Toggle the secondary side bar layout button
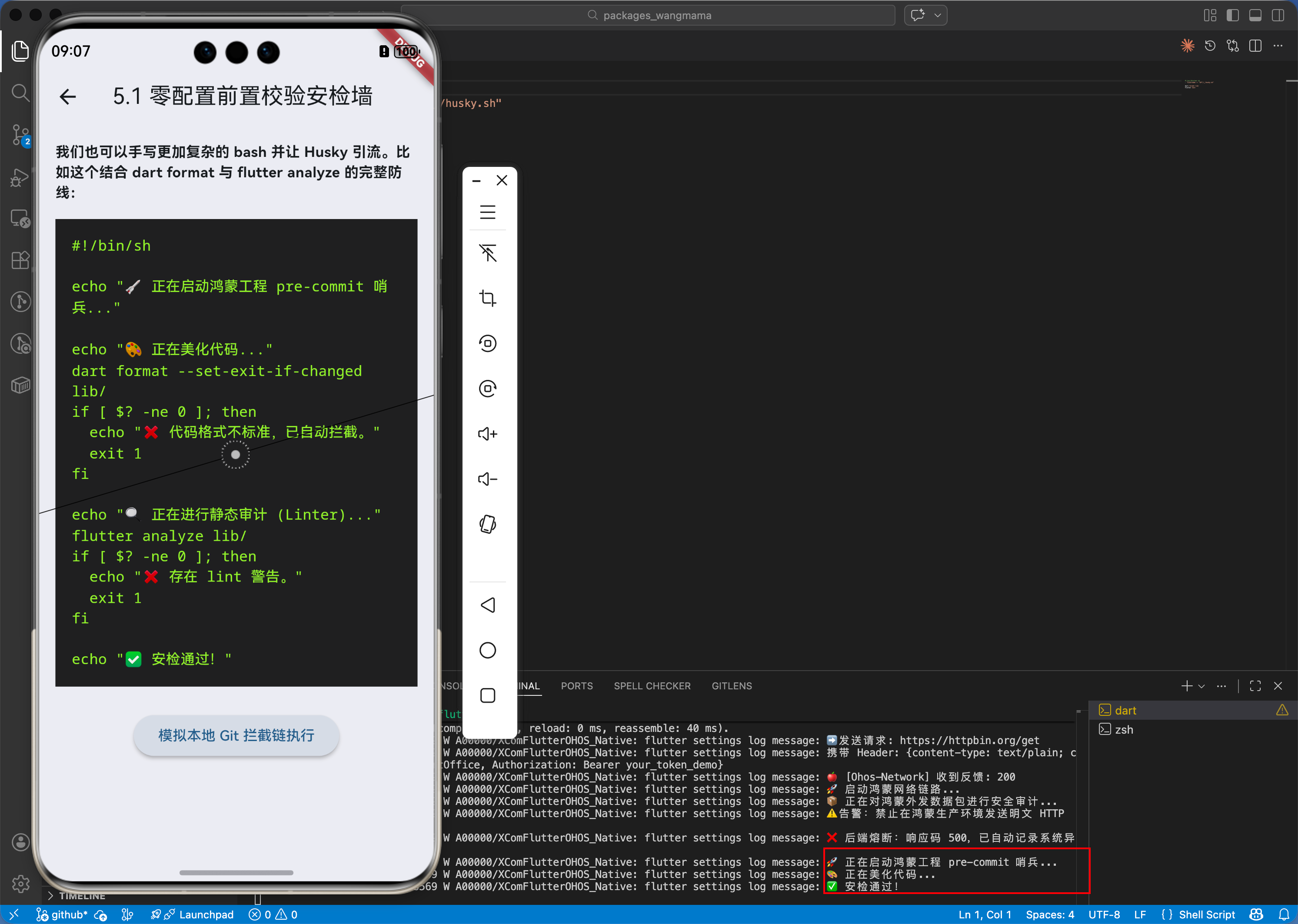 1278,15
